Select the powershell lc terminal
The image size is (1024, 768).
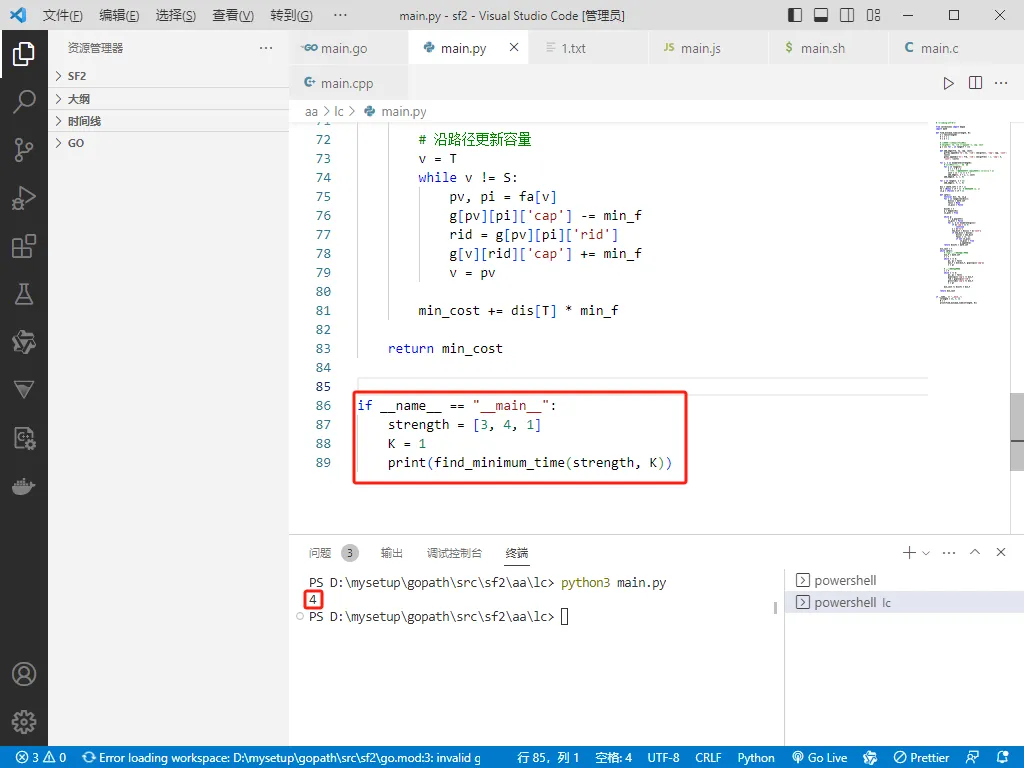(904, 602)
